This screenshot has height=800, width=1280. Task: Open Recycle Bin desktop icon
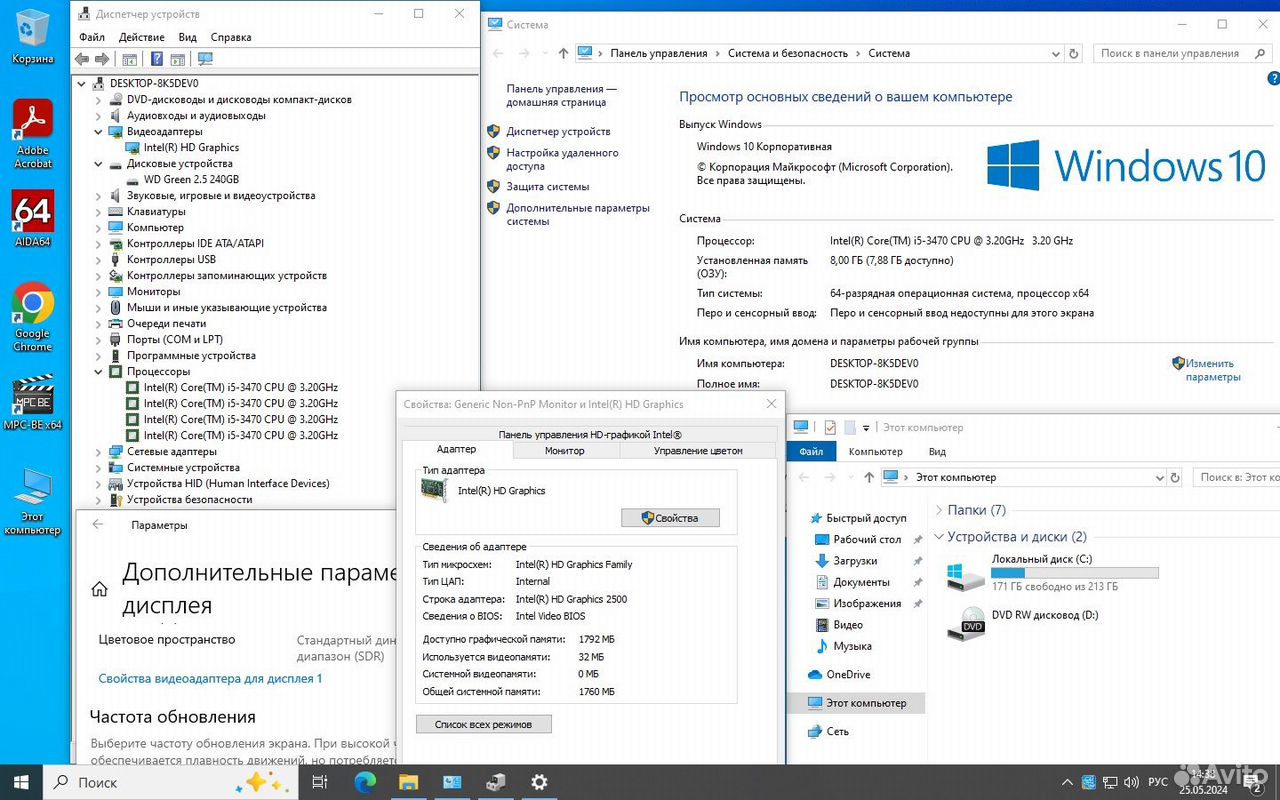pos(33,36)
